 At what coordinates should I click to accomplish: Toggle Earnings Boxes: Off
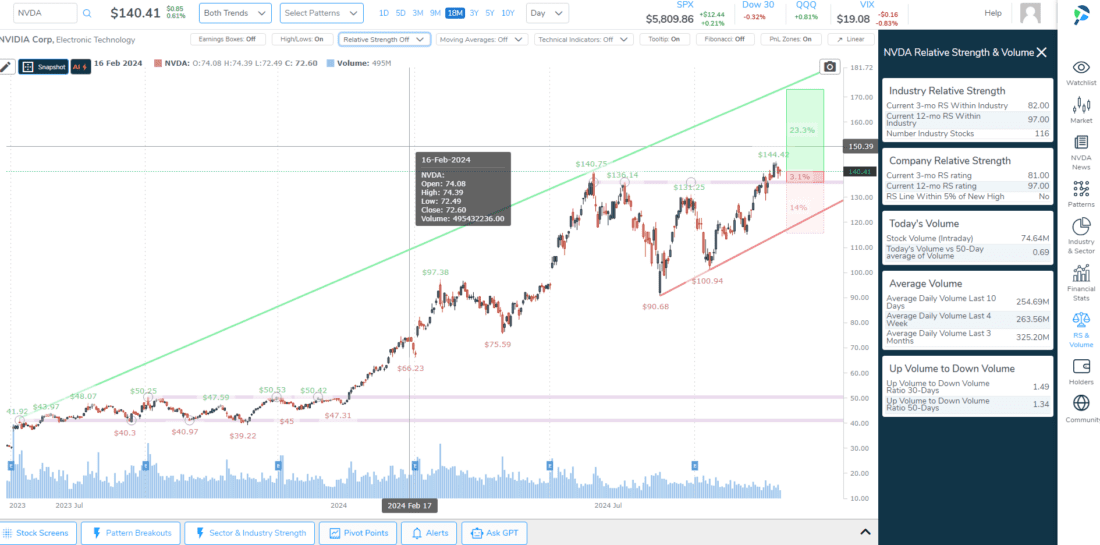pos(227,39)
